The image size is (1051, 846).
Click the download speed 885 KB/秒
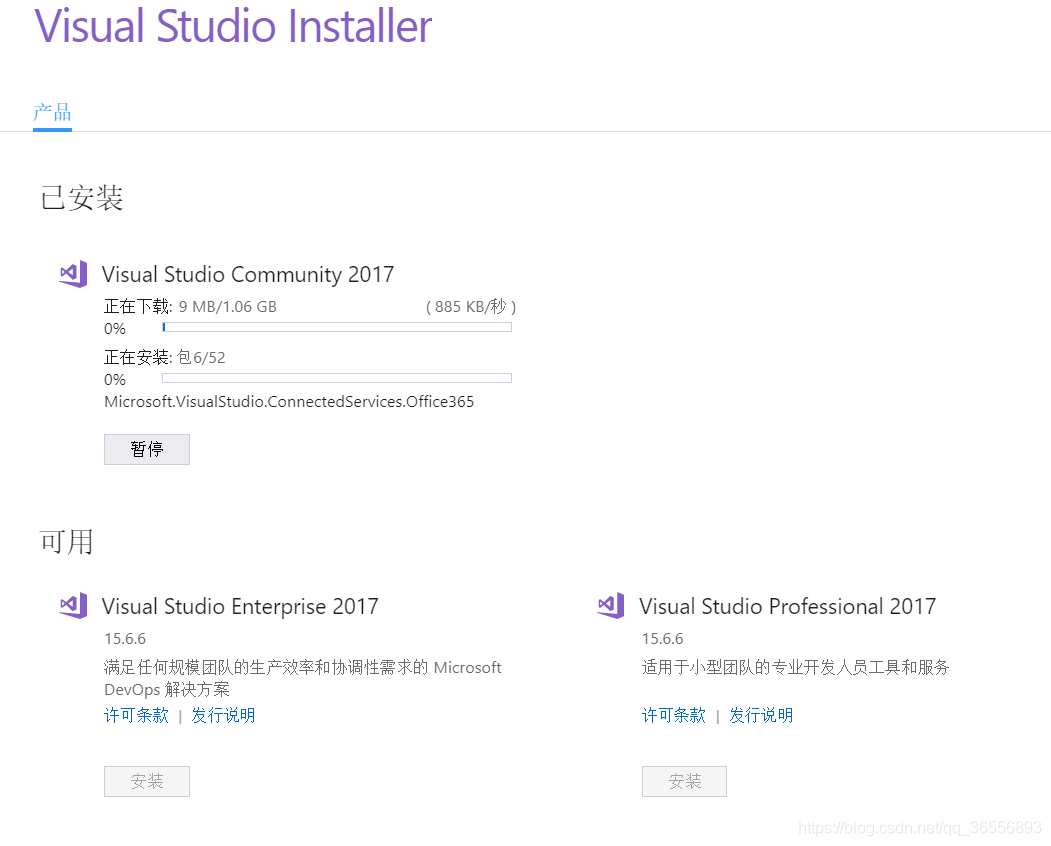pyautogui.click(x=471, y=307)
